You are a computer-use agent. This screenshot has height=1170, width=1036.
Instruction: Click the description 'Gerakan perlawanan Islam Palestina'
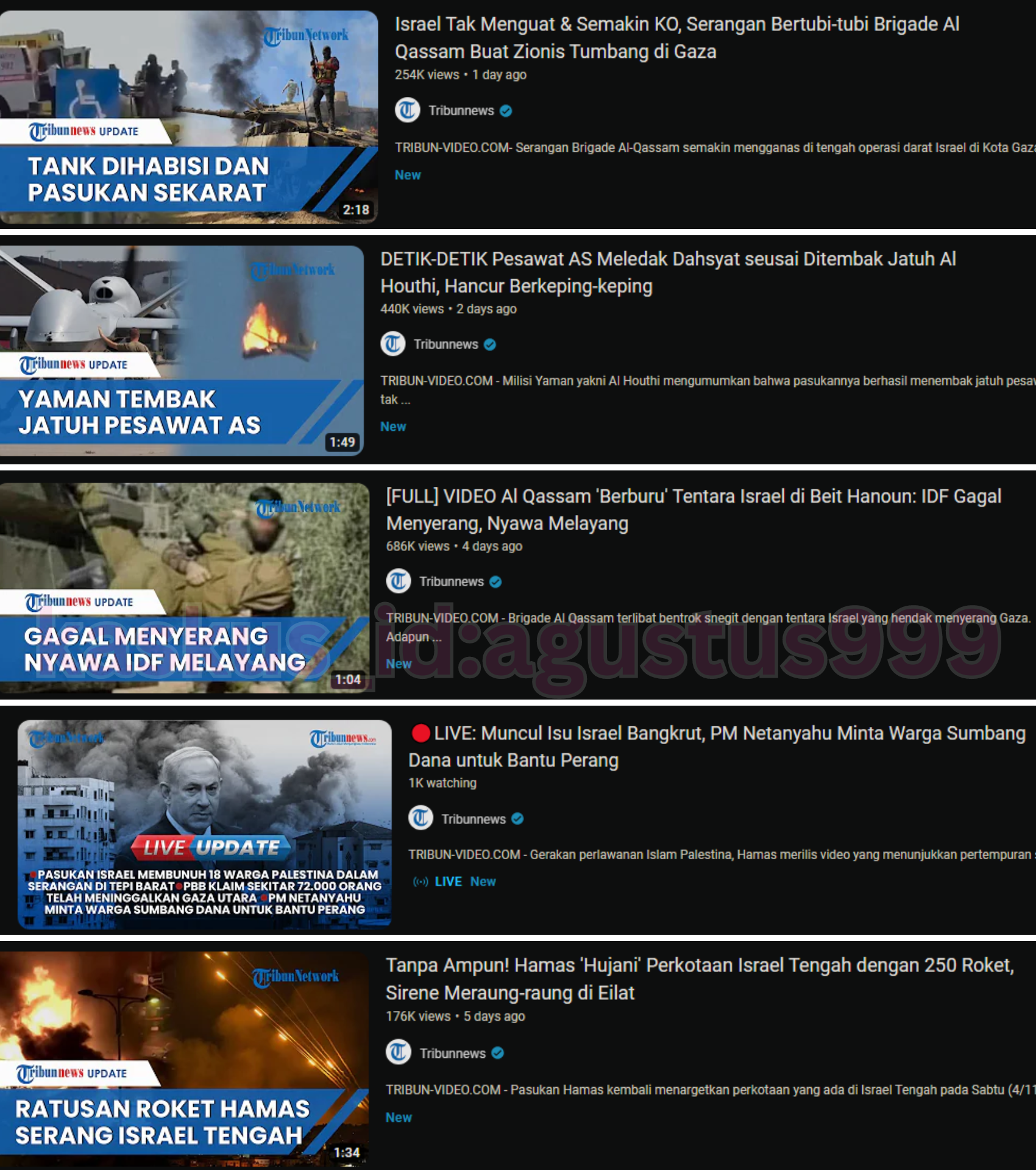point(722,854)
